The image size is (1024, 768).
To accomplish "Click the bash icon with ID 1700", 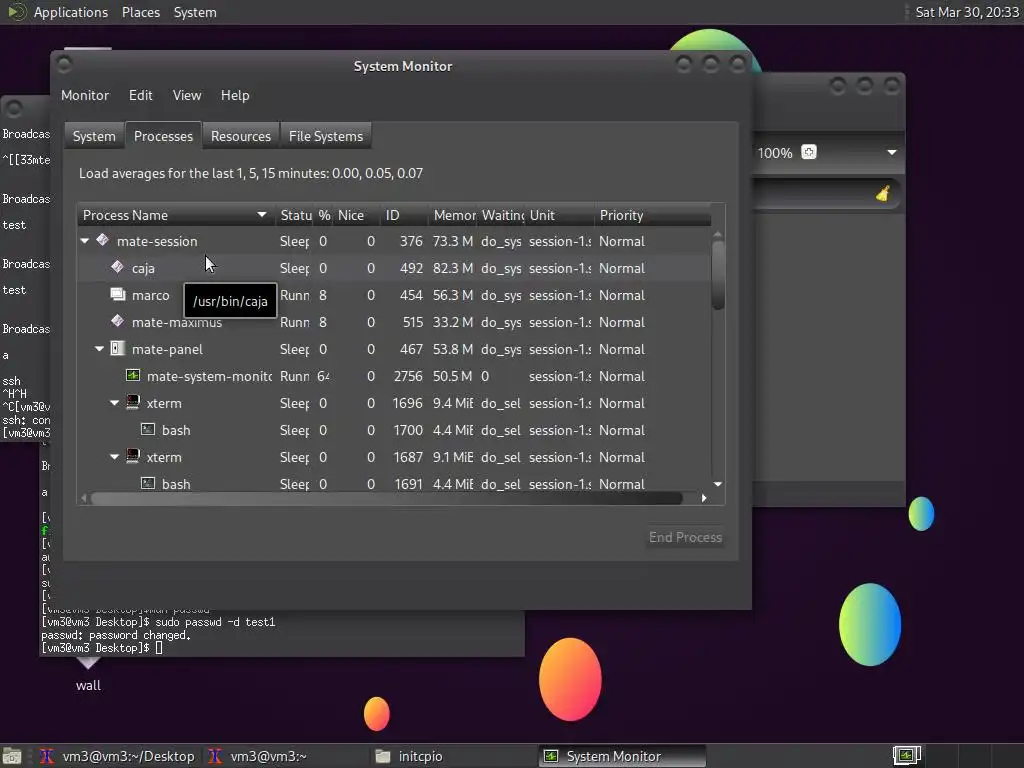I will pyautogui.click(x=148, y=430).
